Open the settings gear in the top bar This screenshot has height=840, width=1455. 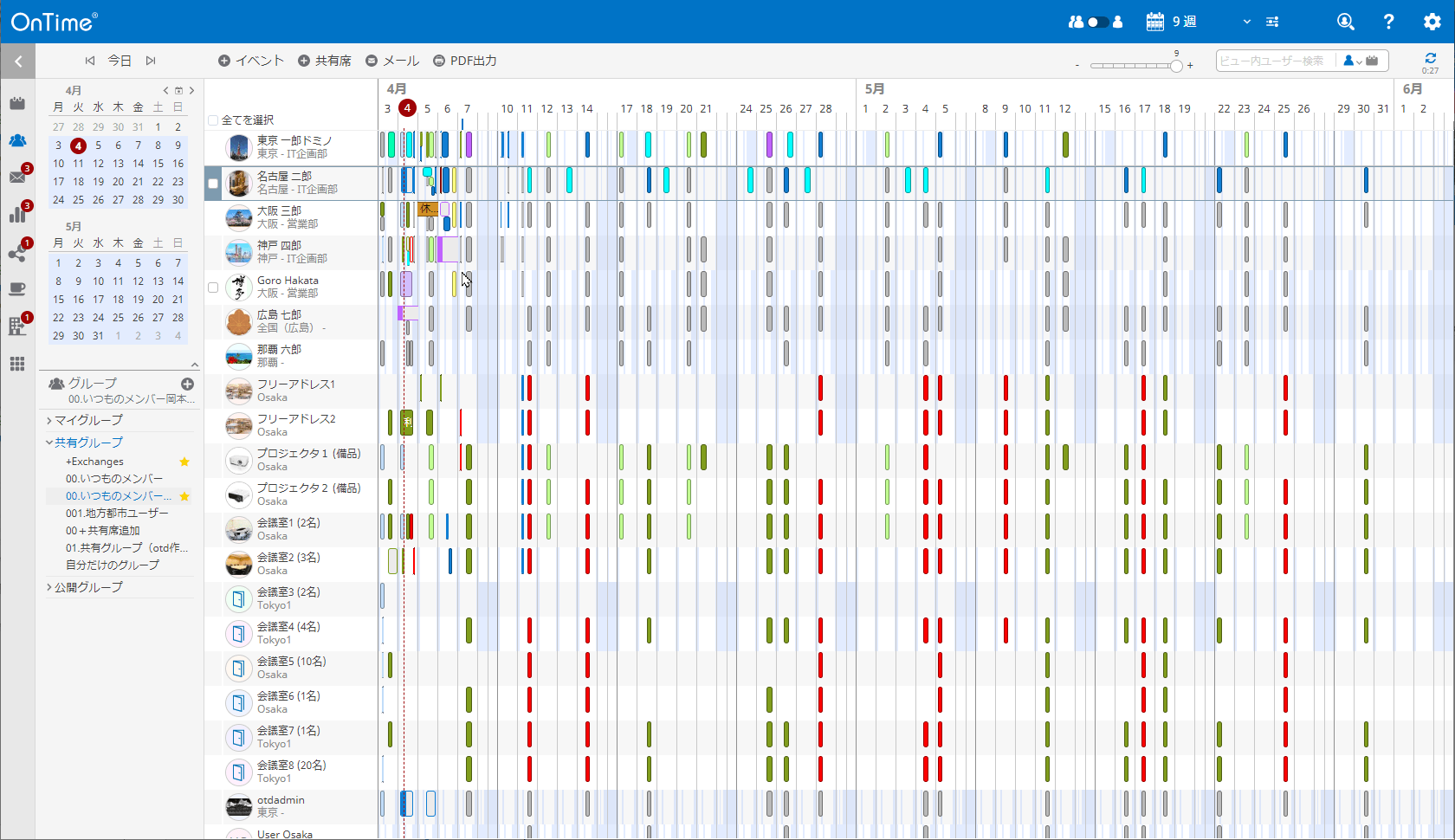[x=1434, y=22]
